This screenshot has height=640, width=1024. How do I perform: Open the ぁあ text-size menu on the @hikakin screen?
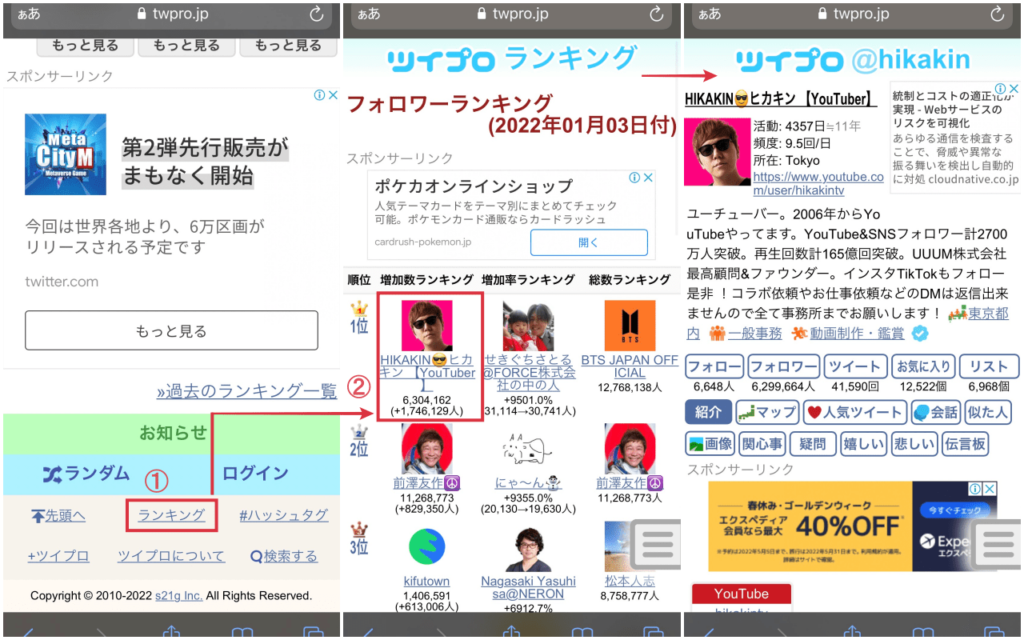coord(710,14)
